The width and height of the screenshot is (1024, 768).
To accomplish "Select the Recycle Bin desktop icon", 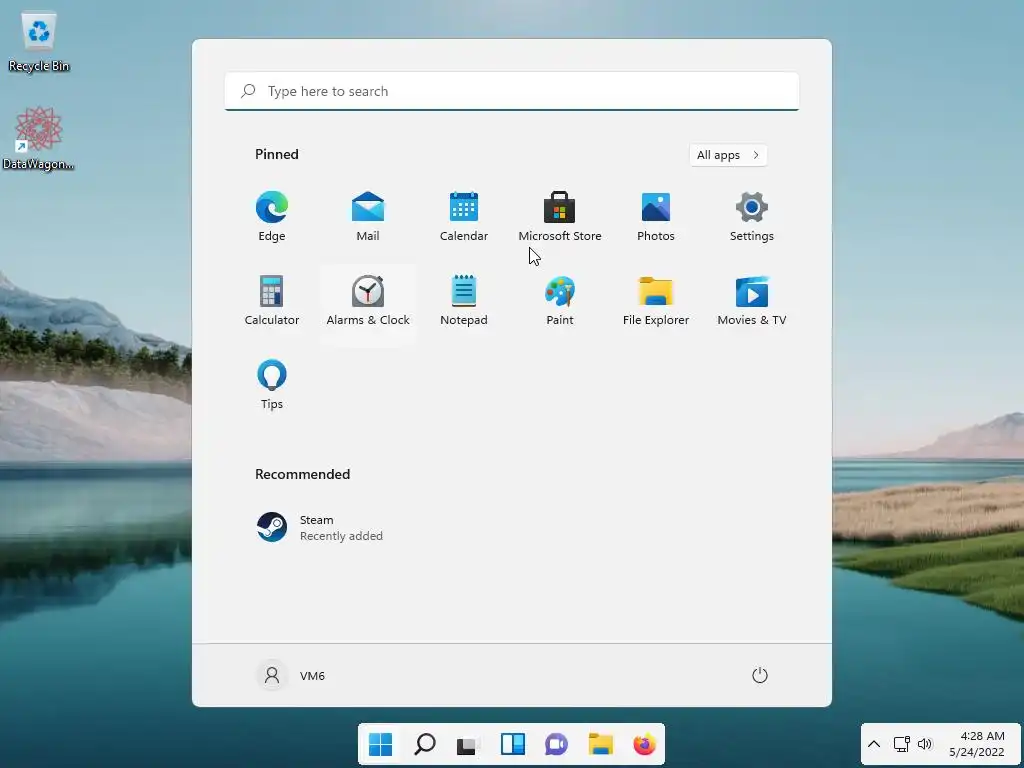I will coord(39,42).
